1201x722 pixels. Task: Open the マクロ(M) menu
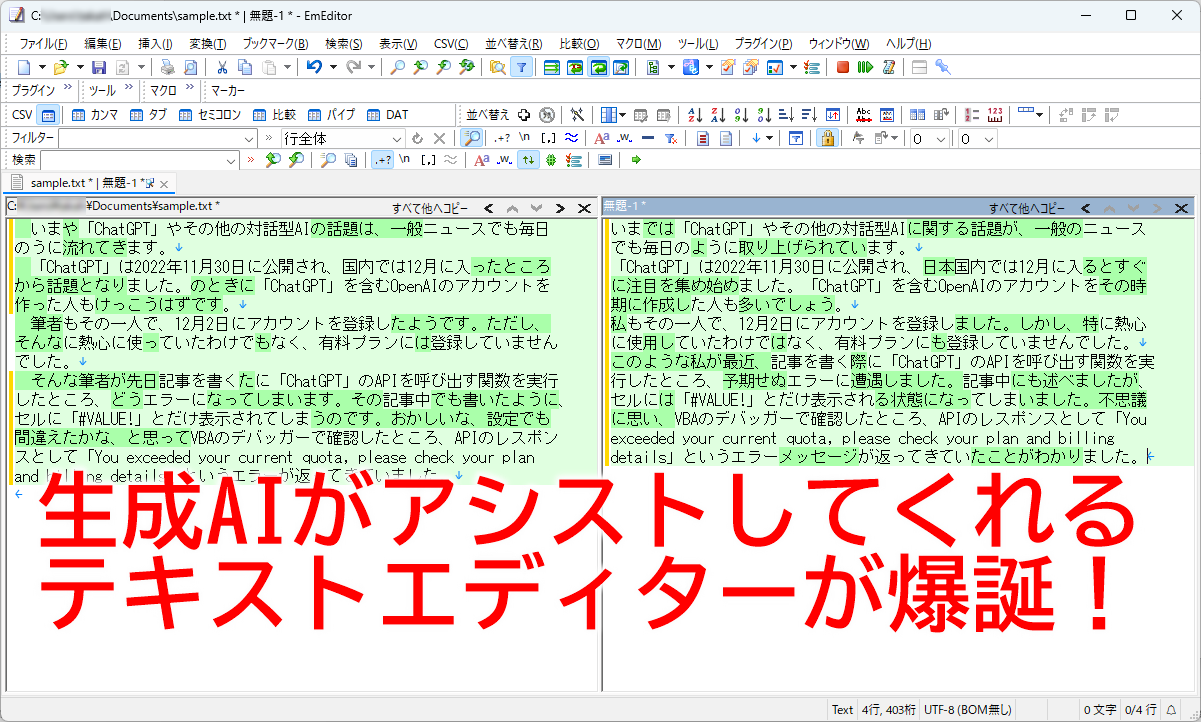[638, 44]
